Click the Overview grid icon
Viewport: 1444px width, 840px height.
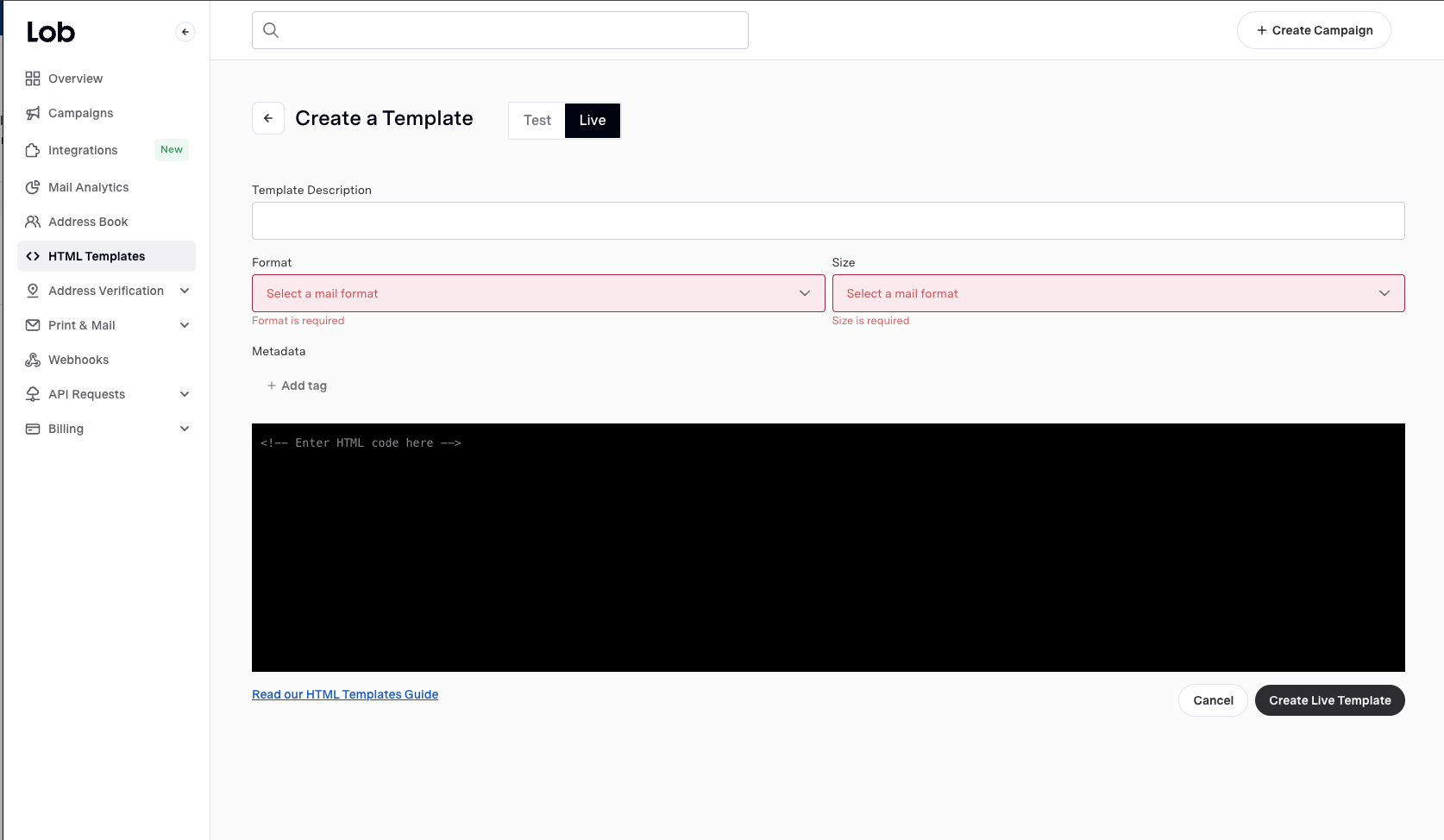pyautogui.click(x=33, y=78)
